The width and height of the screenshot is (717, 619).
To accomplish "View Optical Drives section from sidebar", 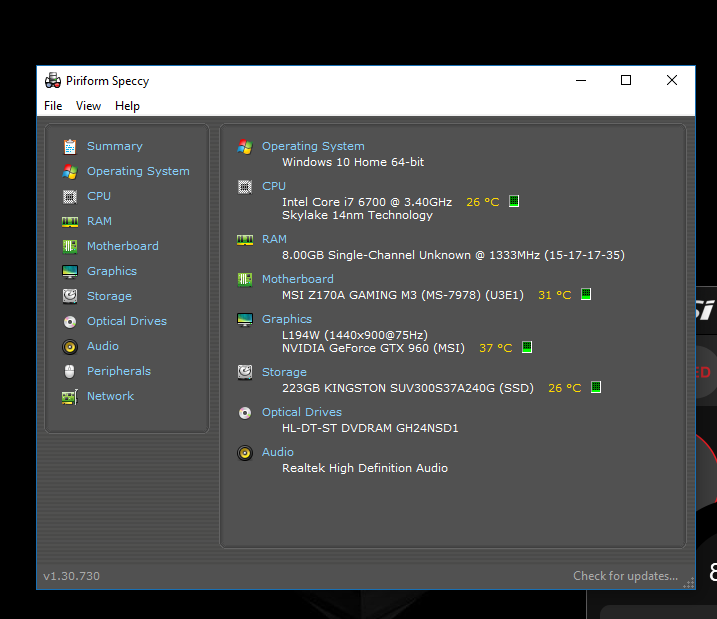I will pos(127,321).
